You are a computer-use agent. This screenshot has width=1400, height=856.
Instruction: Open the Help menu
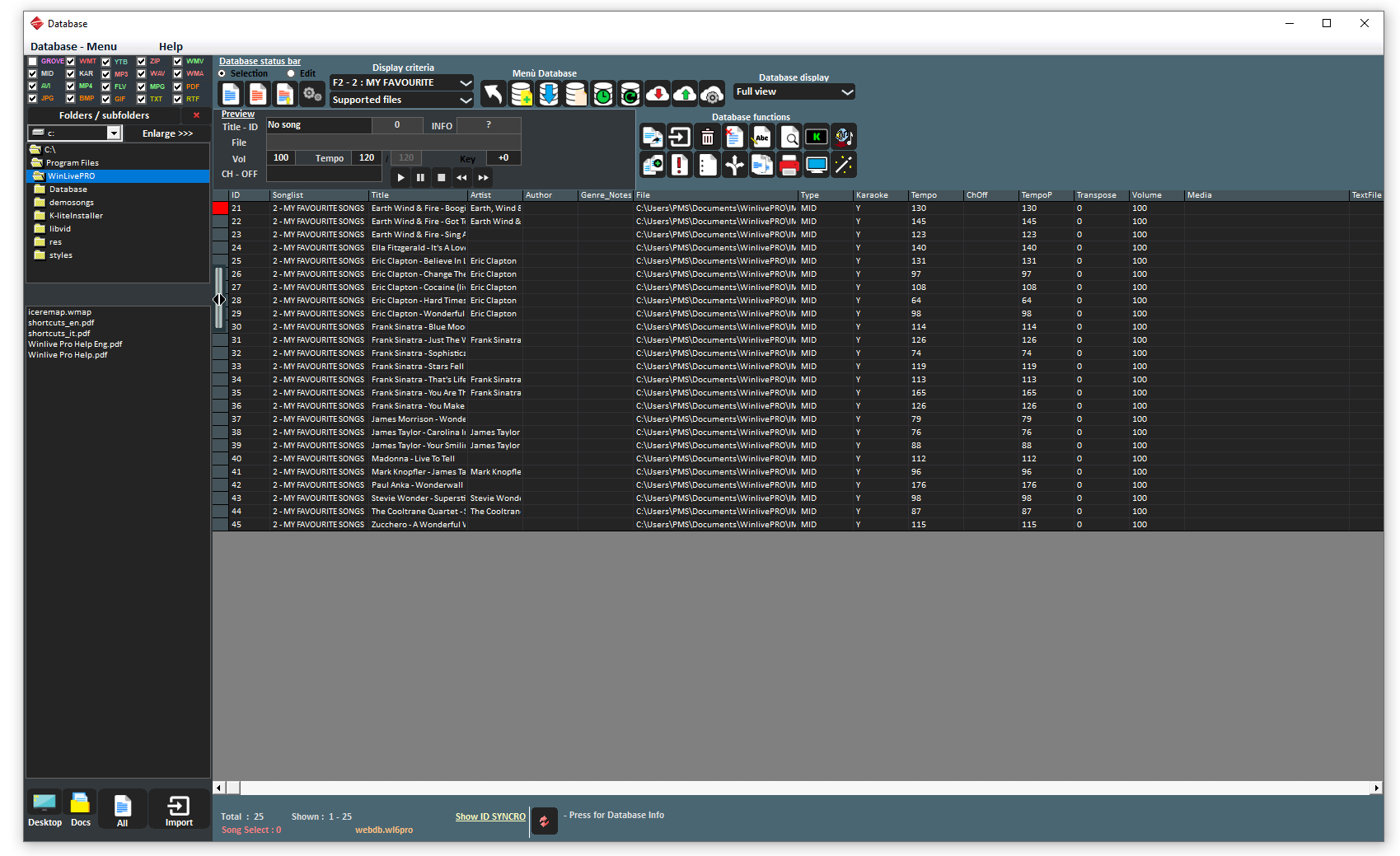point(171,46)
